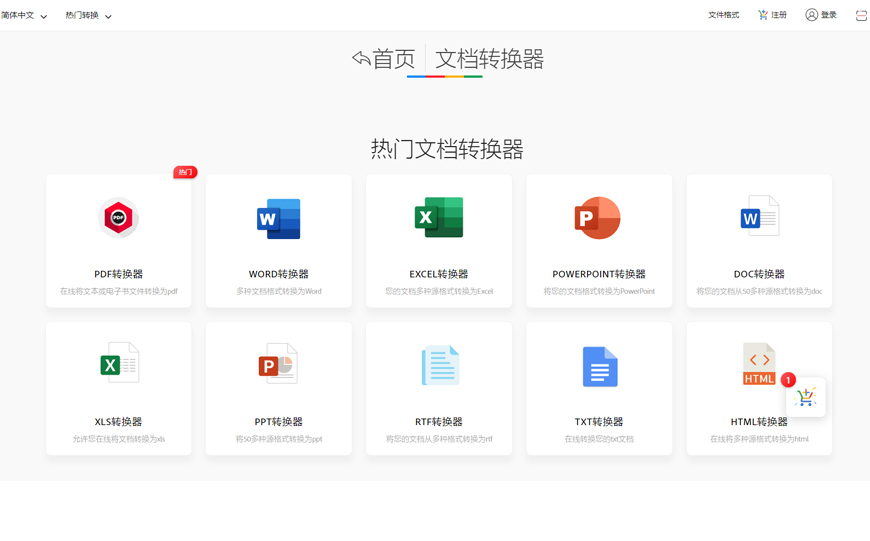Open the 文件格式 menu item
Screen dimensions: 870x541
pyautogui.click(x=724, y=15)
